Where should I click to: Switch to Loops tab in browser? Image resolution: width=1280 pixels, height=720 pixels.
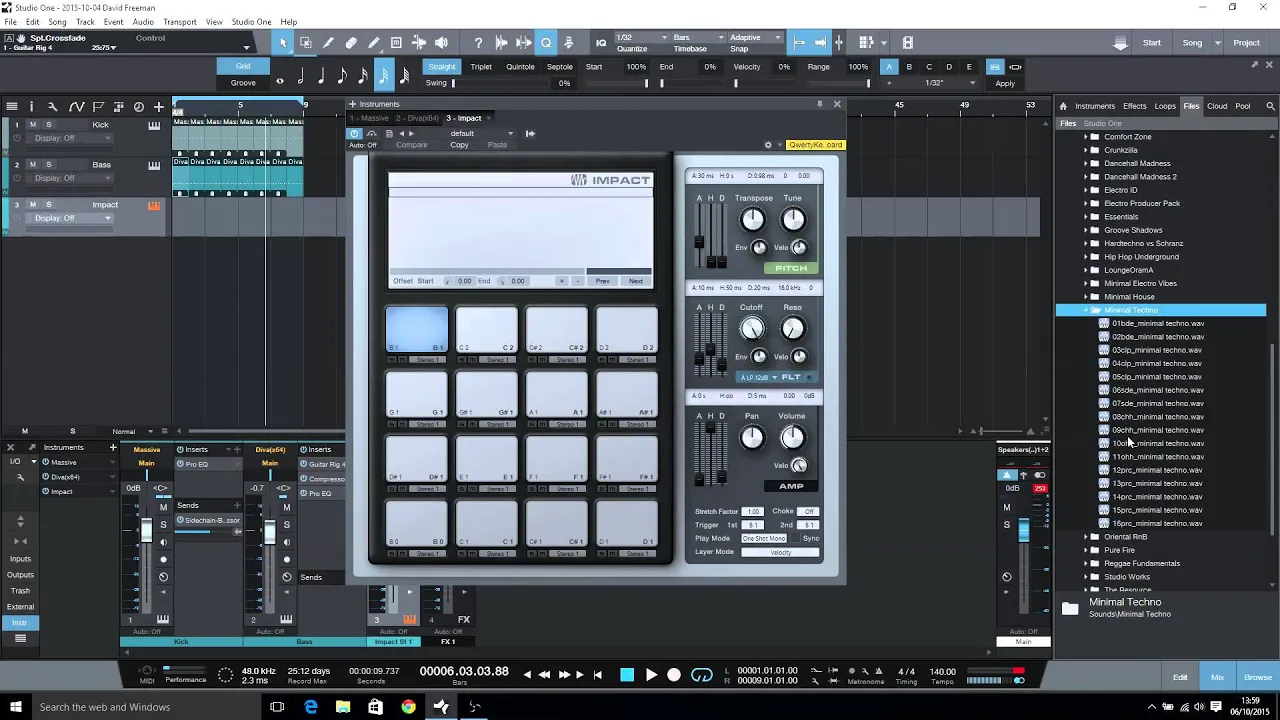(1165, 106)
